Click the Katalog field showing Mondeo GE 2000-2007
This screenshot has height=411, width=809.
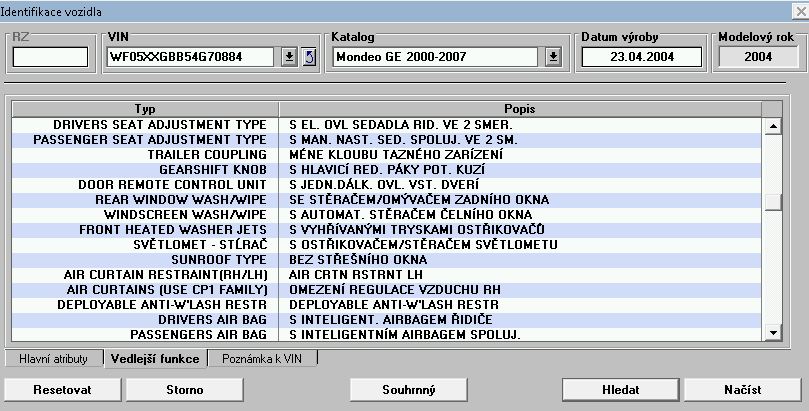coord(438,57)
